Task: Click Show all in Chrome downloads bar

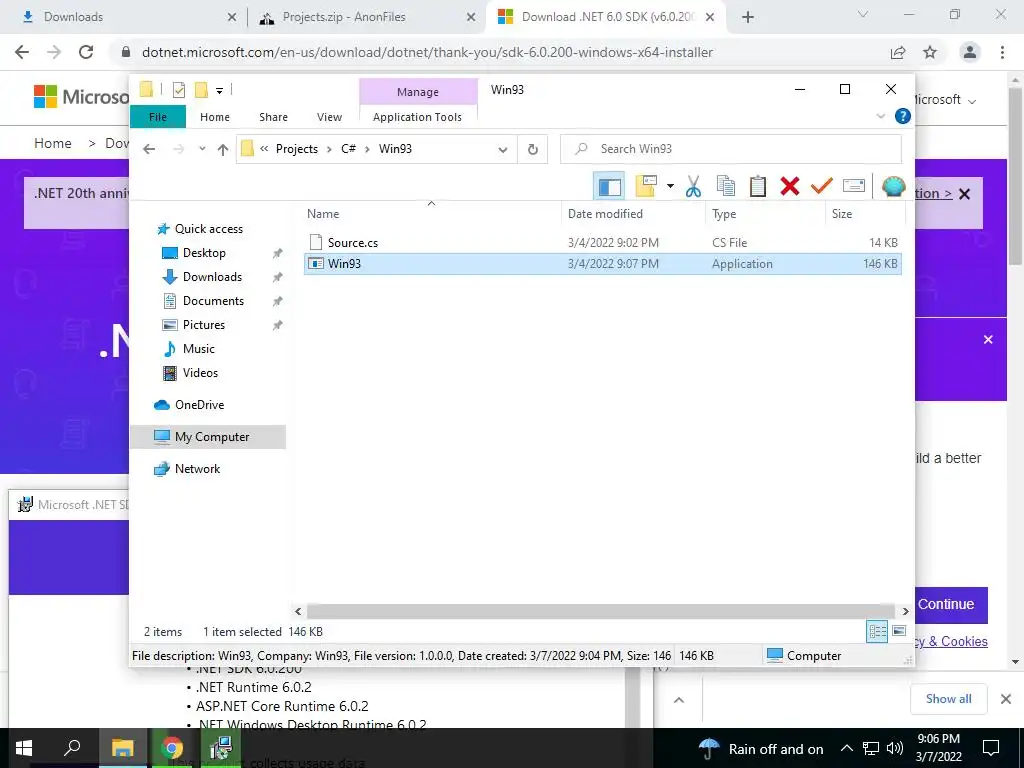Action: tap(948, 699)
